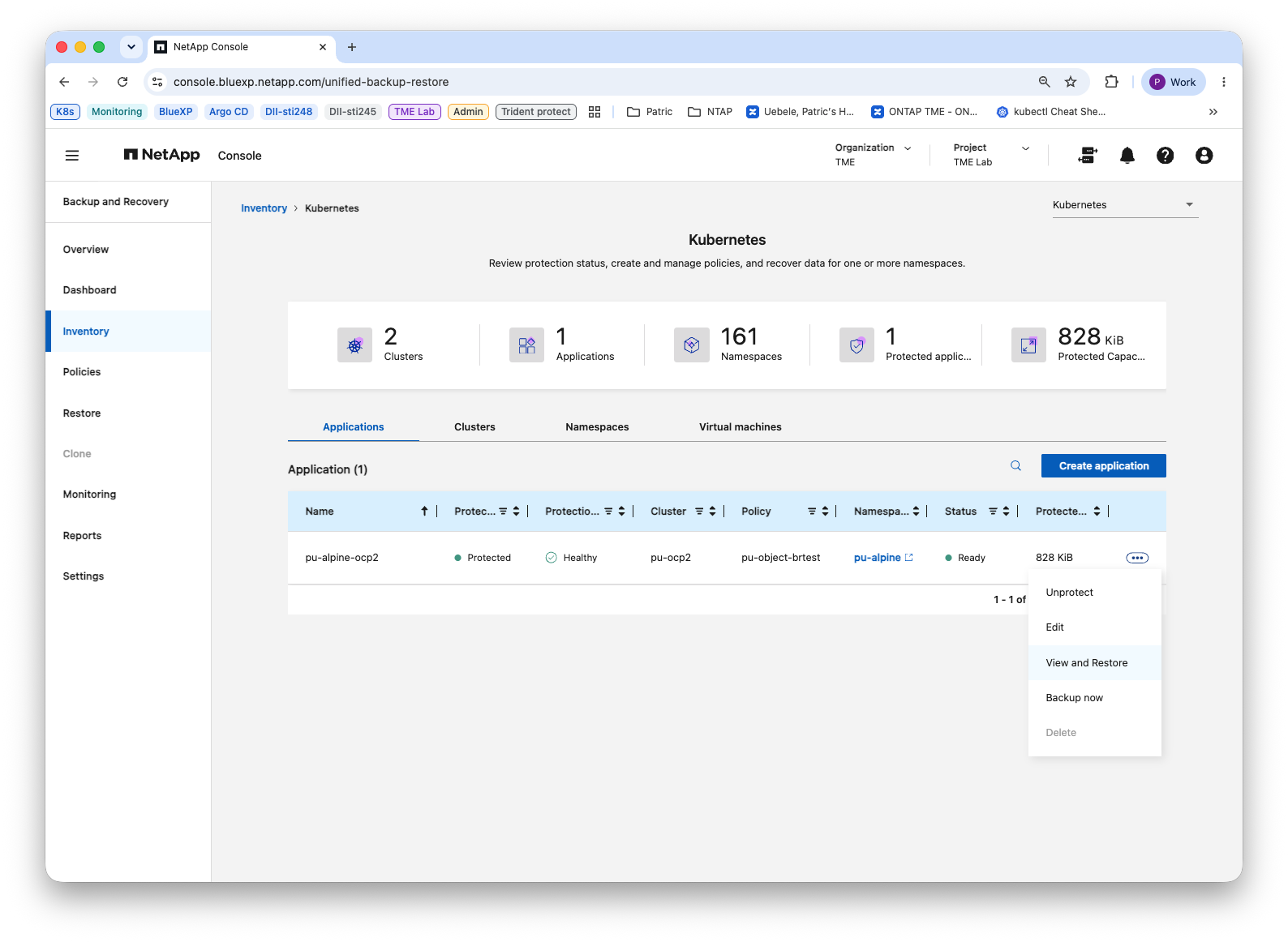Click the Protected applications shield icon
1288x942 pixels.
tap(857, 345)
